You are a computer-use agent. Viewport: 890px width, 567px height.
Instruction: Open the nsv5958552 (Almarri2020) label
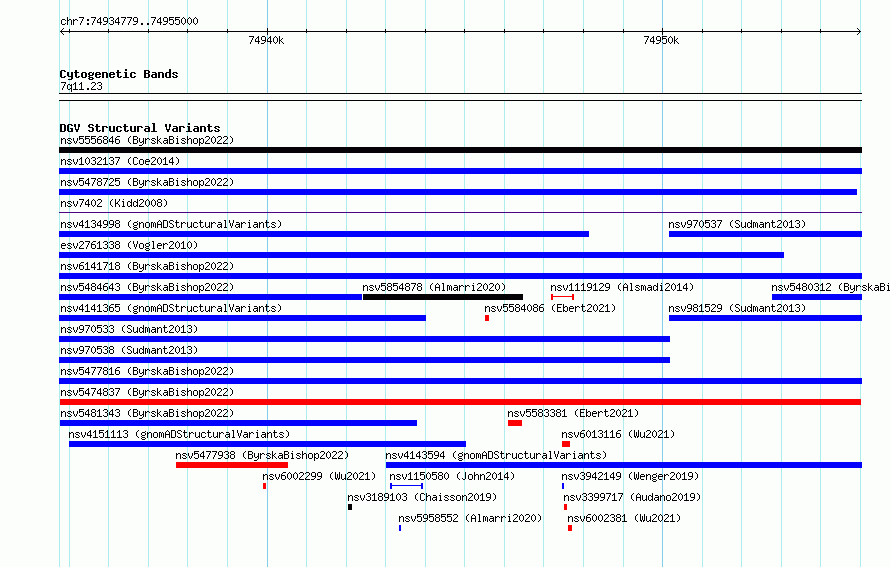coord(470,518)
